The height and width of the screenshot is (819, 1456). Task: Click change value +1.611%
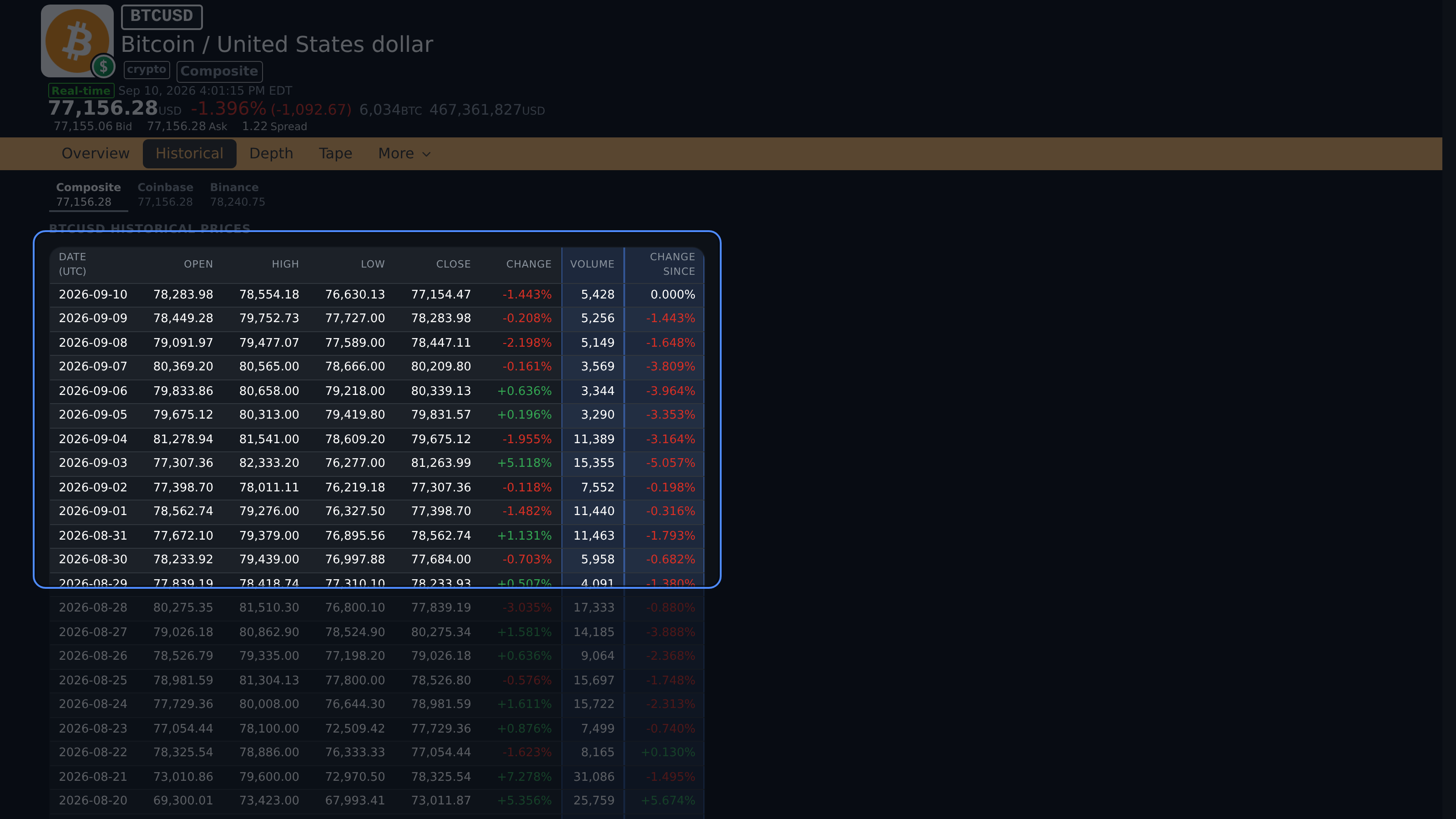pyautogui.click(x=524, y=704)
